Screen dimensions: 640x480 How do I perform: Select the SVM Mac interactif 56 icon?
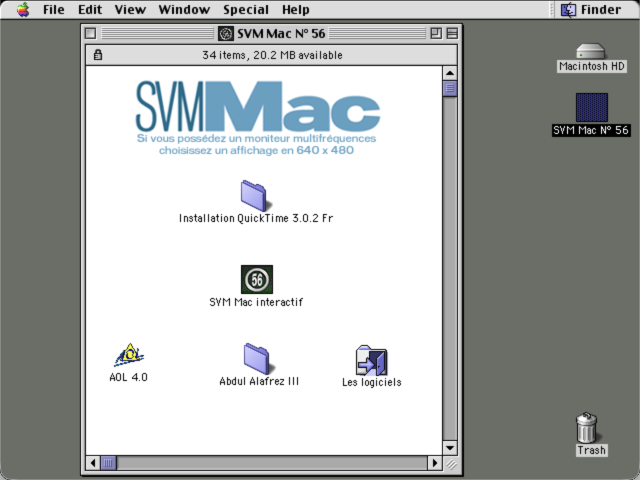tap(257, 280)
